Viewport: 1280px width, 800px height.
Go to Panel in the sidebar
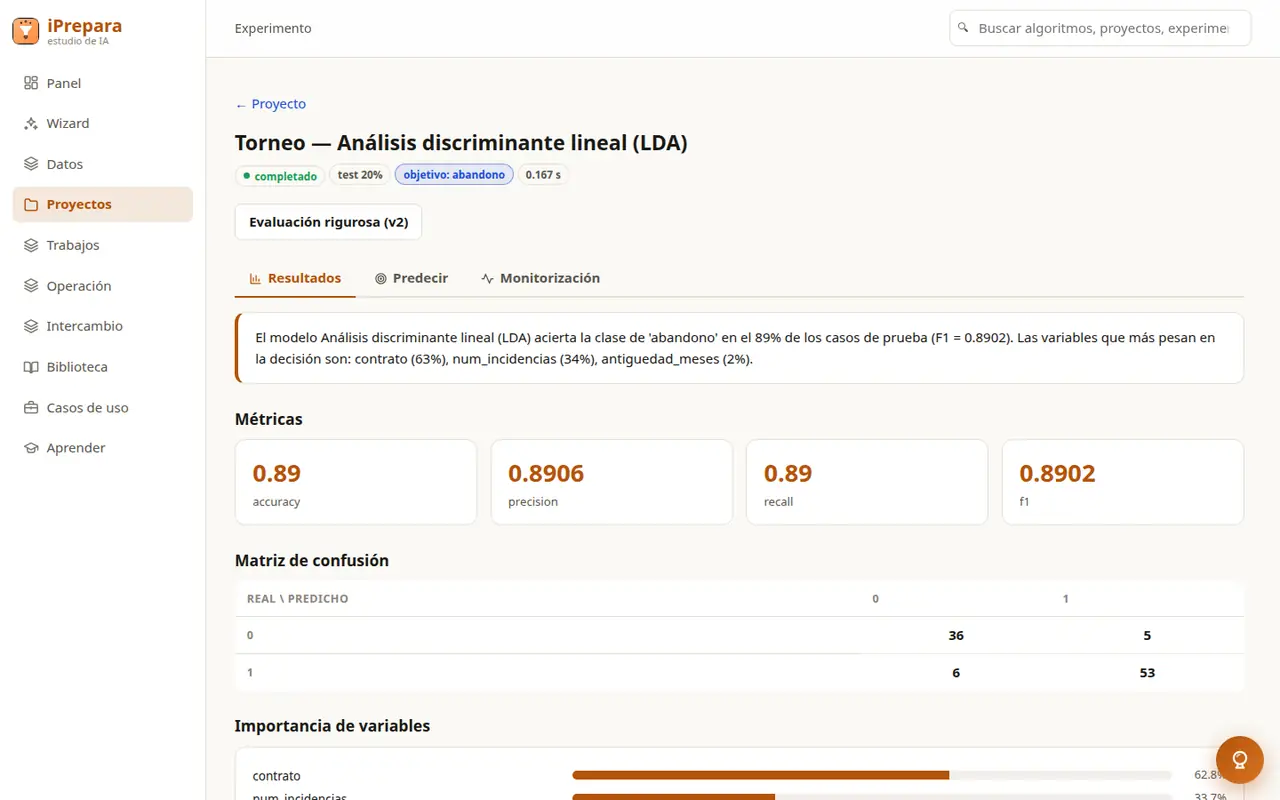(x=102, y=83)
